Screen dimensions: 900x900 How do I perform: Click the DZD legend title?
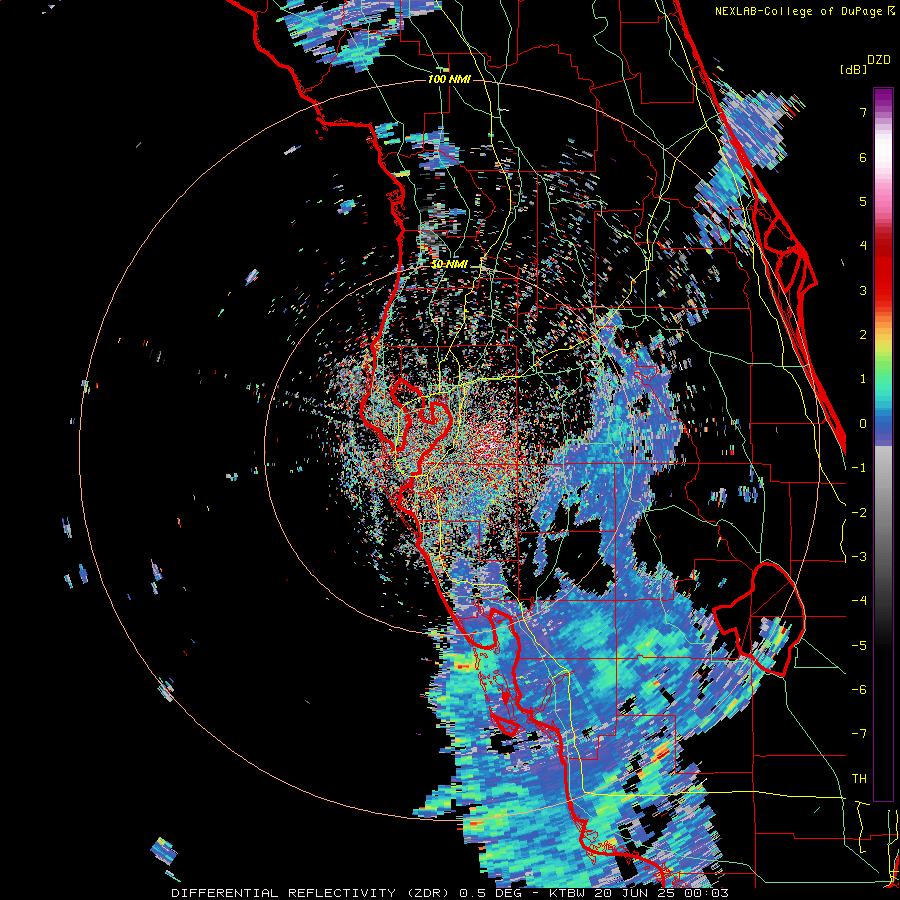[879, 60]
